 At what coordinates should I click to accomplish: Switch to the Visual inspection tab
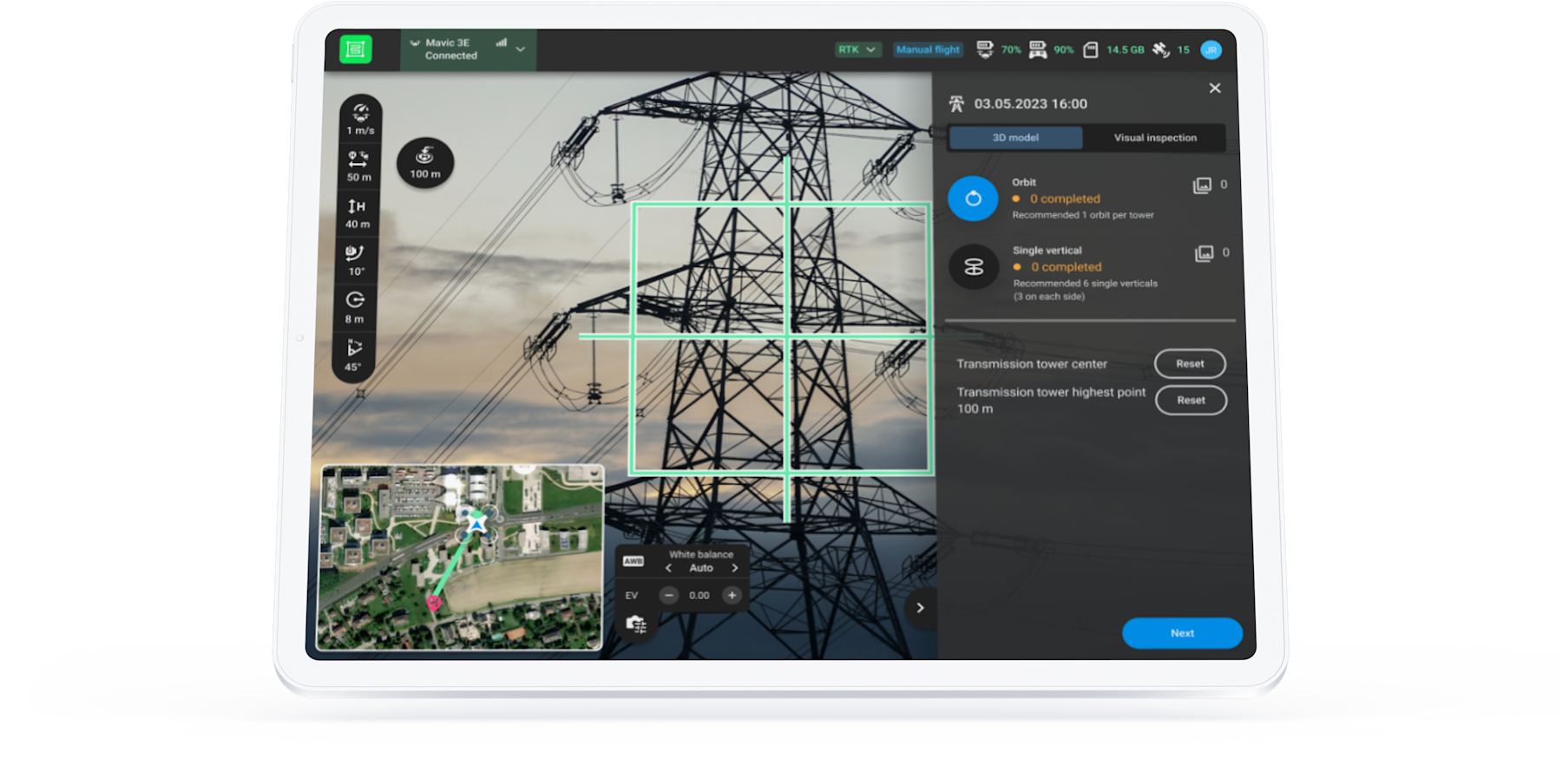coord(1155,137)
